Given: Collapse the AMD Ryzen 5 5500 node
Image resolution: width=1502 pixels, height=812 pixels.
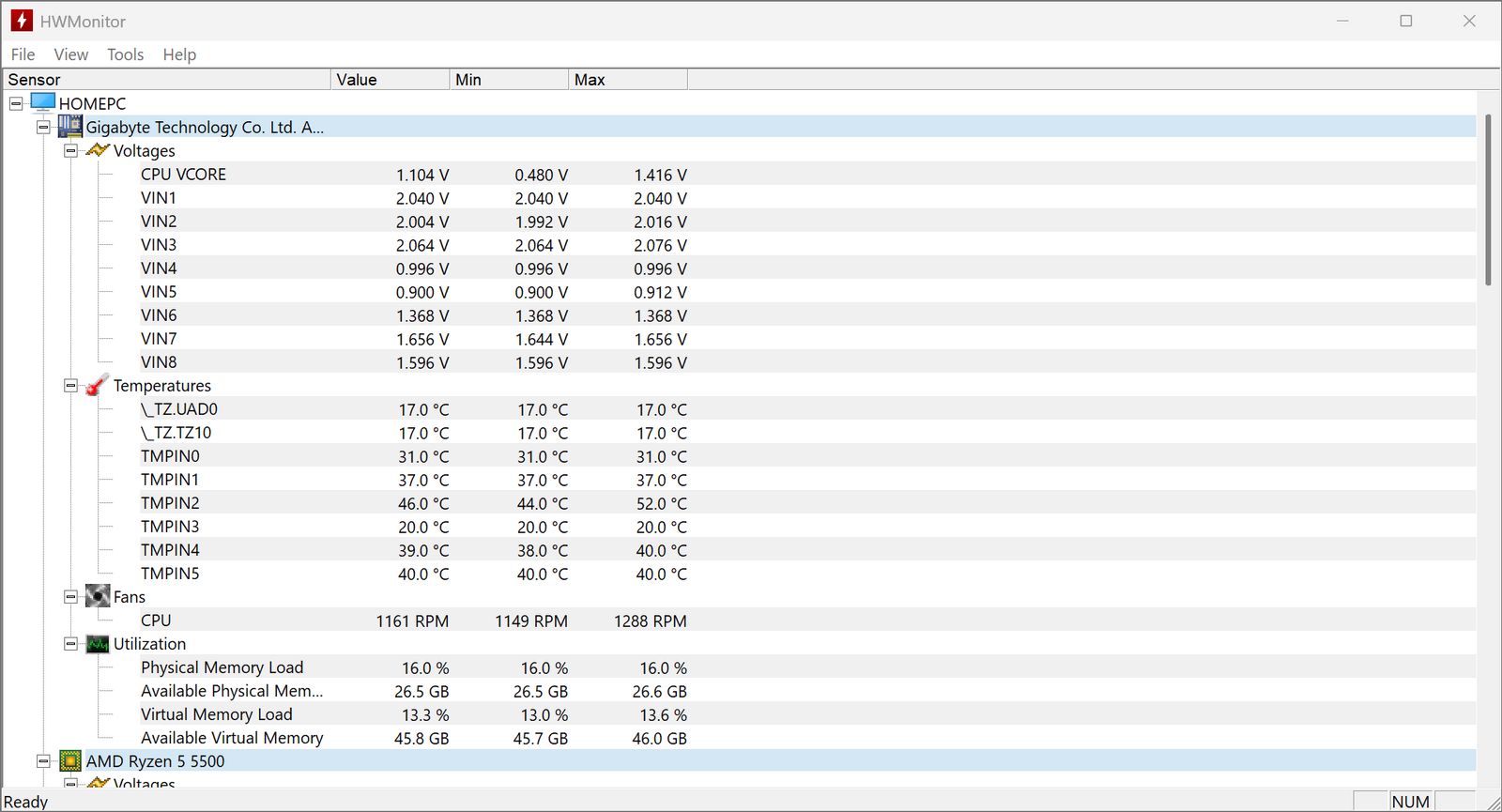Looking at the screenshot, I should click(x=43, y=761).
